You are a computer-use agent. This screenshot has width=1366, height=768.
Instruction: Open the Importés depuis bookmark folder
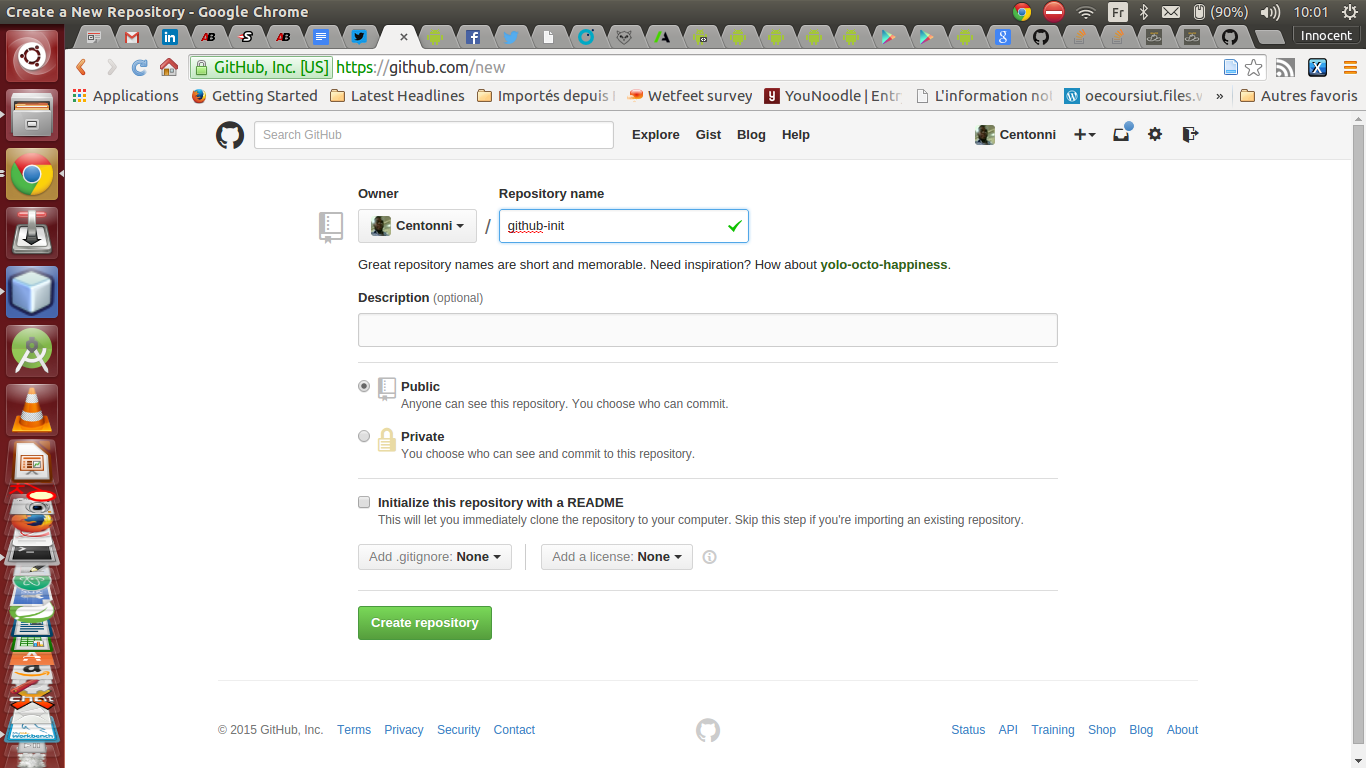[x=546, y=96]
